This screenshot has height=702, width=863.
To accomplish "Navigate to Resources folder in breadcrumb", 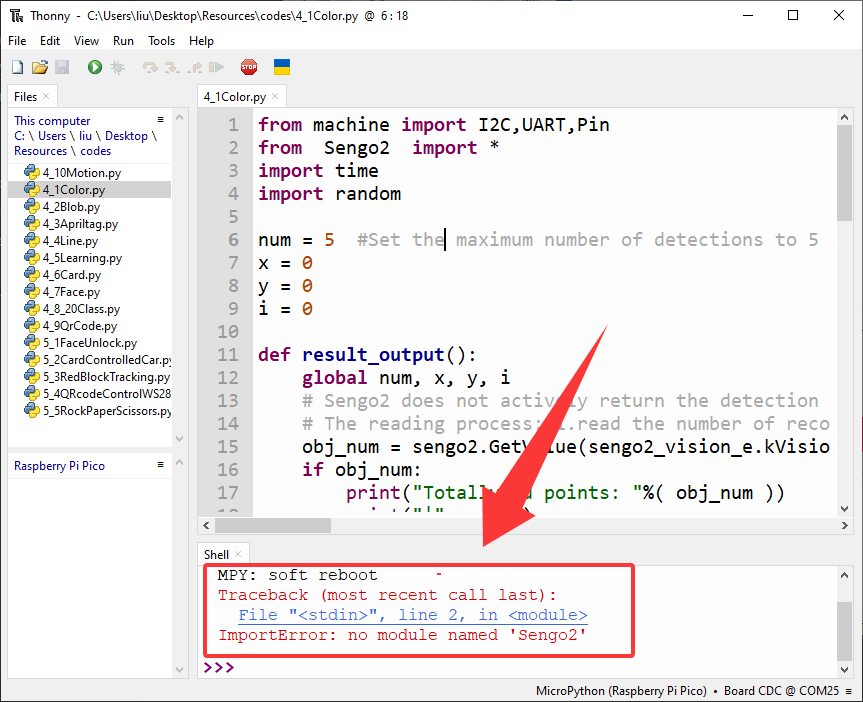I will pyautogui.click(x=40, y=151).
